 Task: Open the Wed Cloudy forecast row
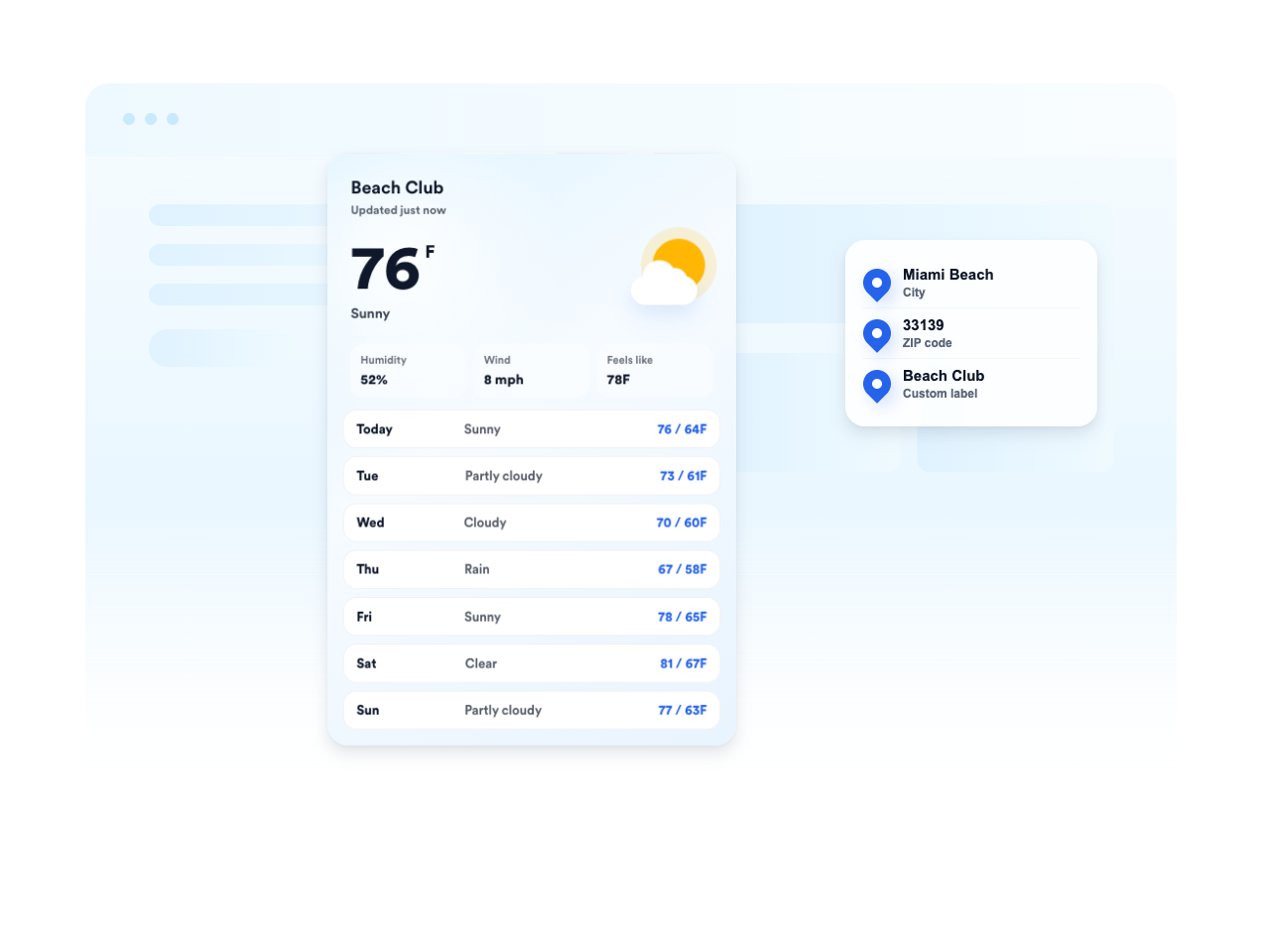[532, 523]
